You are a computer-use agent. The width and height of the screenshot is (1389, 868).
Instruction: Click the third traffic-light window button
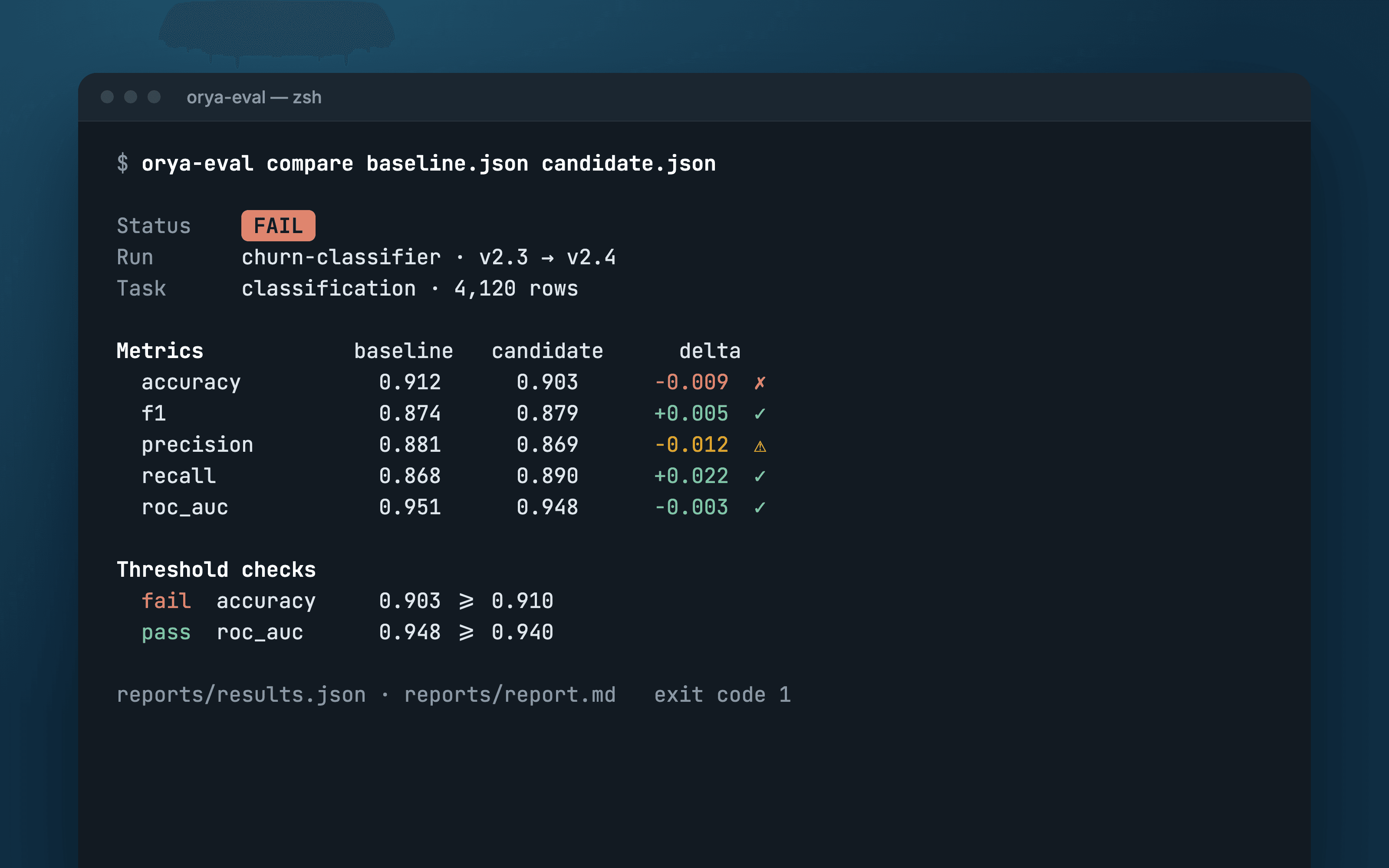tap(155, 96)
